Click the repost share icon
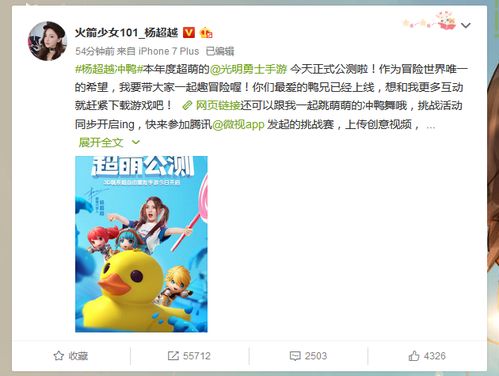Viewport: 499px width, 376px height. (173, 356)
